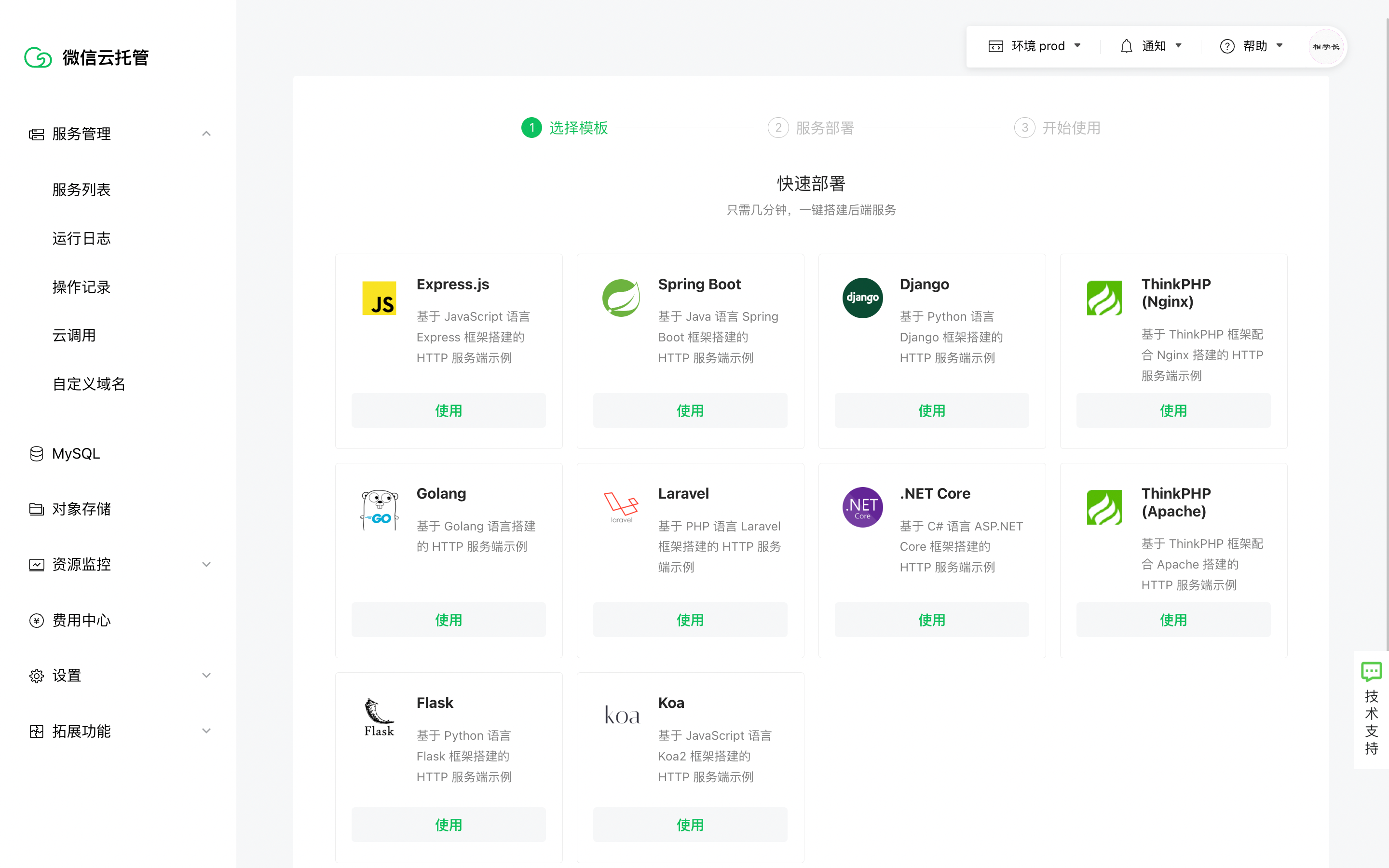The image size is (1389, 868).
Task: Click the 拓展功能 puzzle icon
Action: point(36,732)
